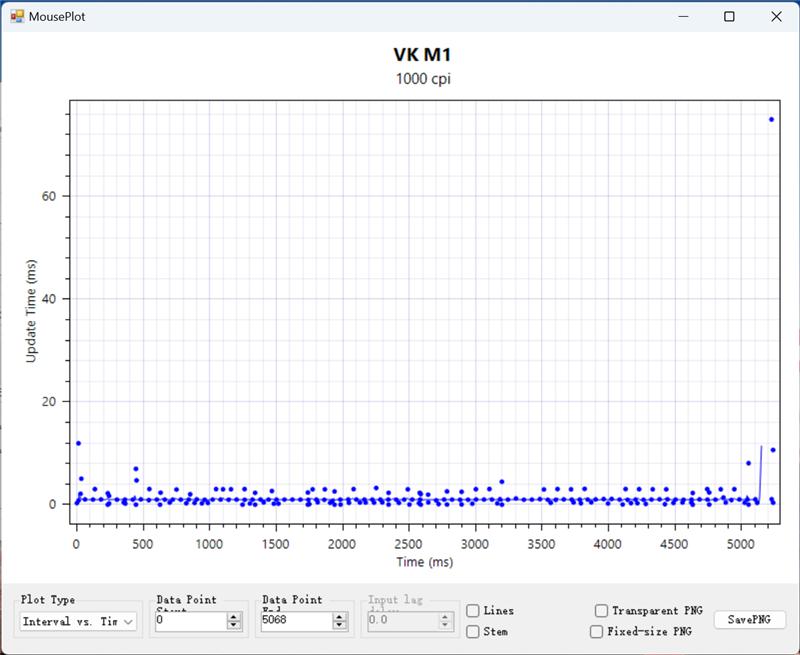Screen dimensions: 800x655
Task: Increase Data Point Start with up arrow
Action: pyautogui.click(x=234, y=617)
